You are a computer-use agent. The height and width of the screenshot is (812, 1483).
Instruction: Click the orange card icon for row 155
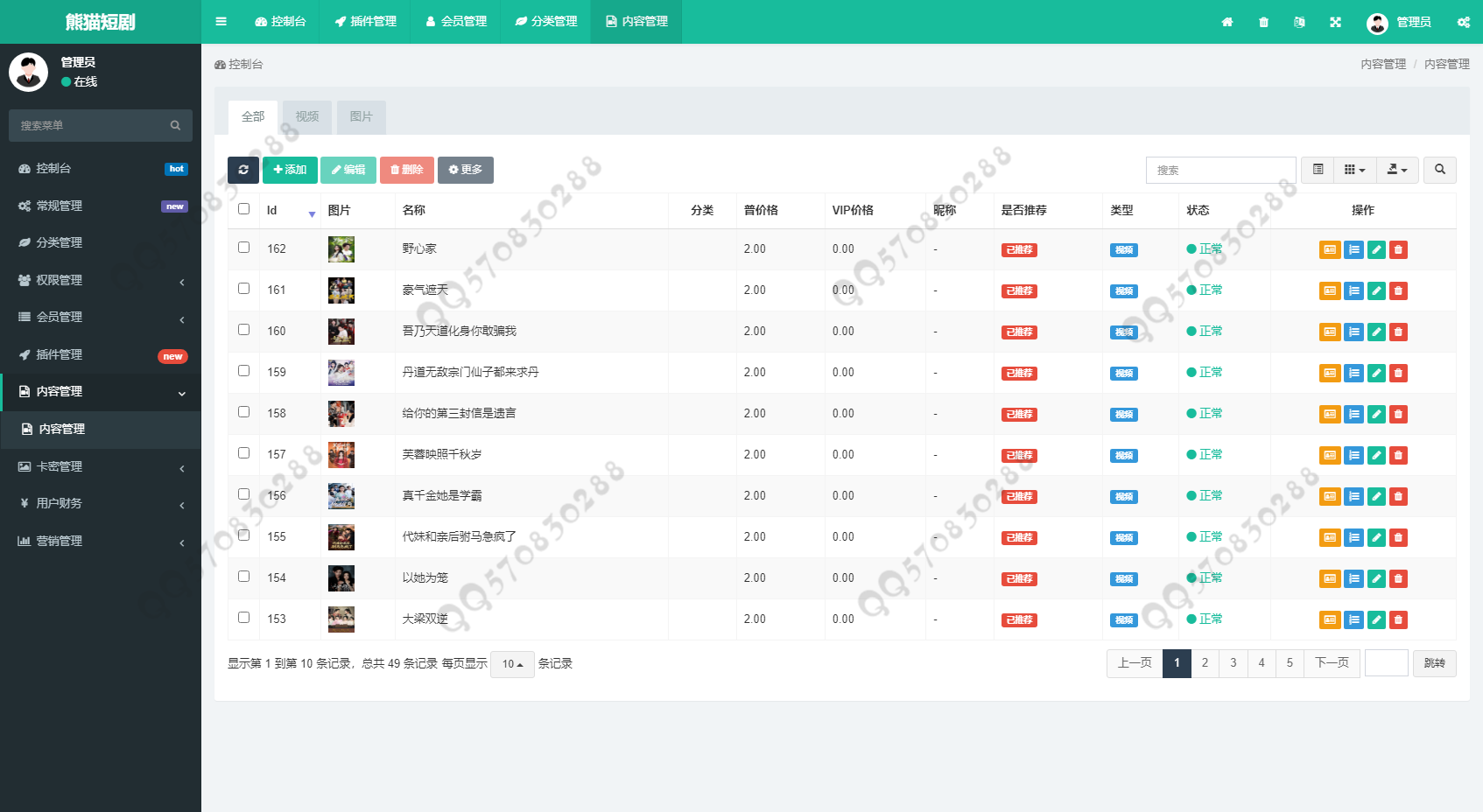click(1330, 538)
